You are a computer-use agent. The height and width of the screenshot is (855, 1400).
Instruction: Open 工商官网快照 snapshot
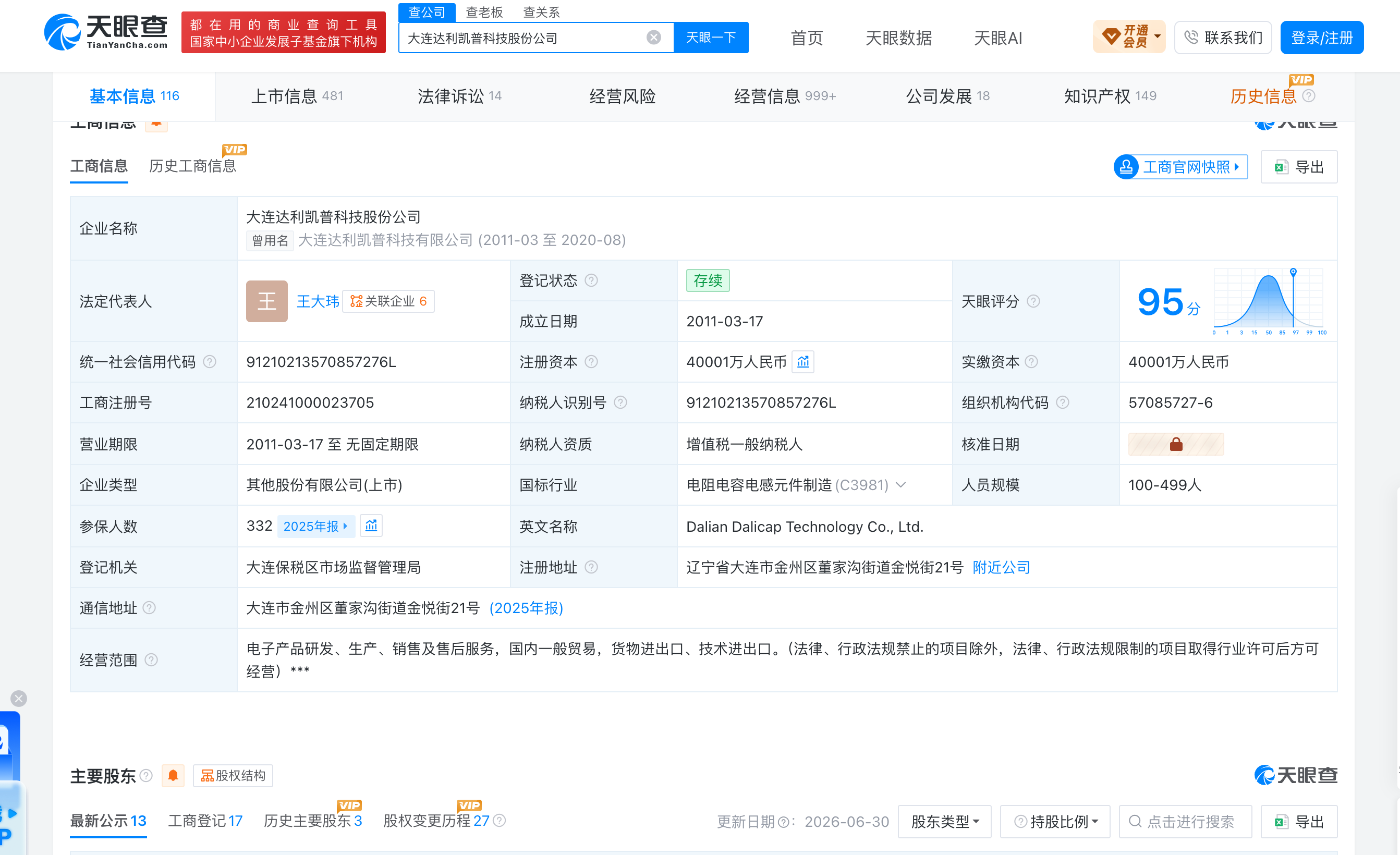pyautogui.click(x=1180, y=167)
